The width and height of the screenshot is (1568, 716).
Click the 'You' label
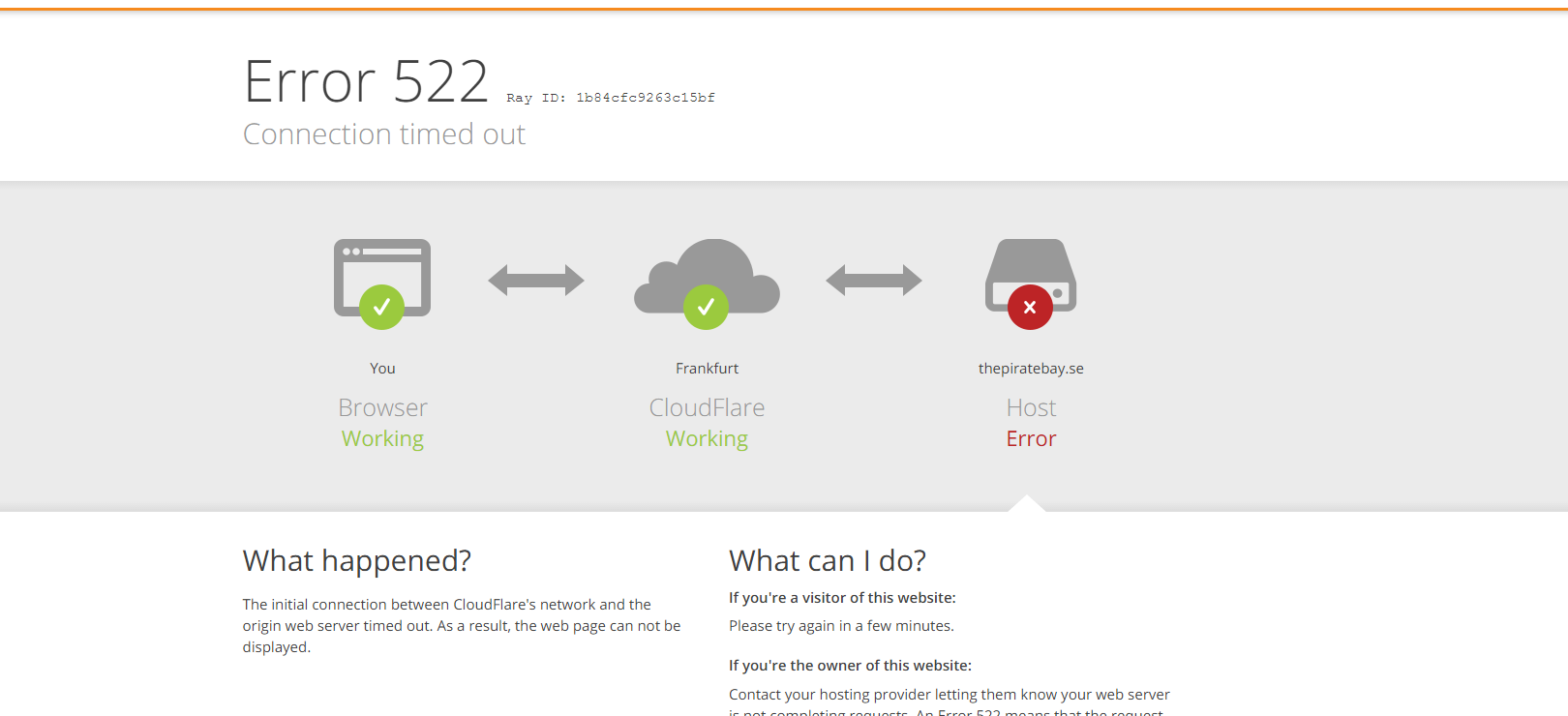[x=382, y=369]
